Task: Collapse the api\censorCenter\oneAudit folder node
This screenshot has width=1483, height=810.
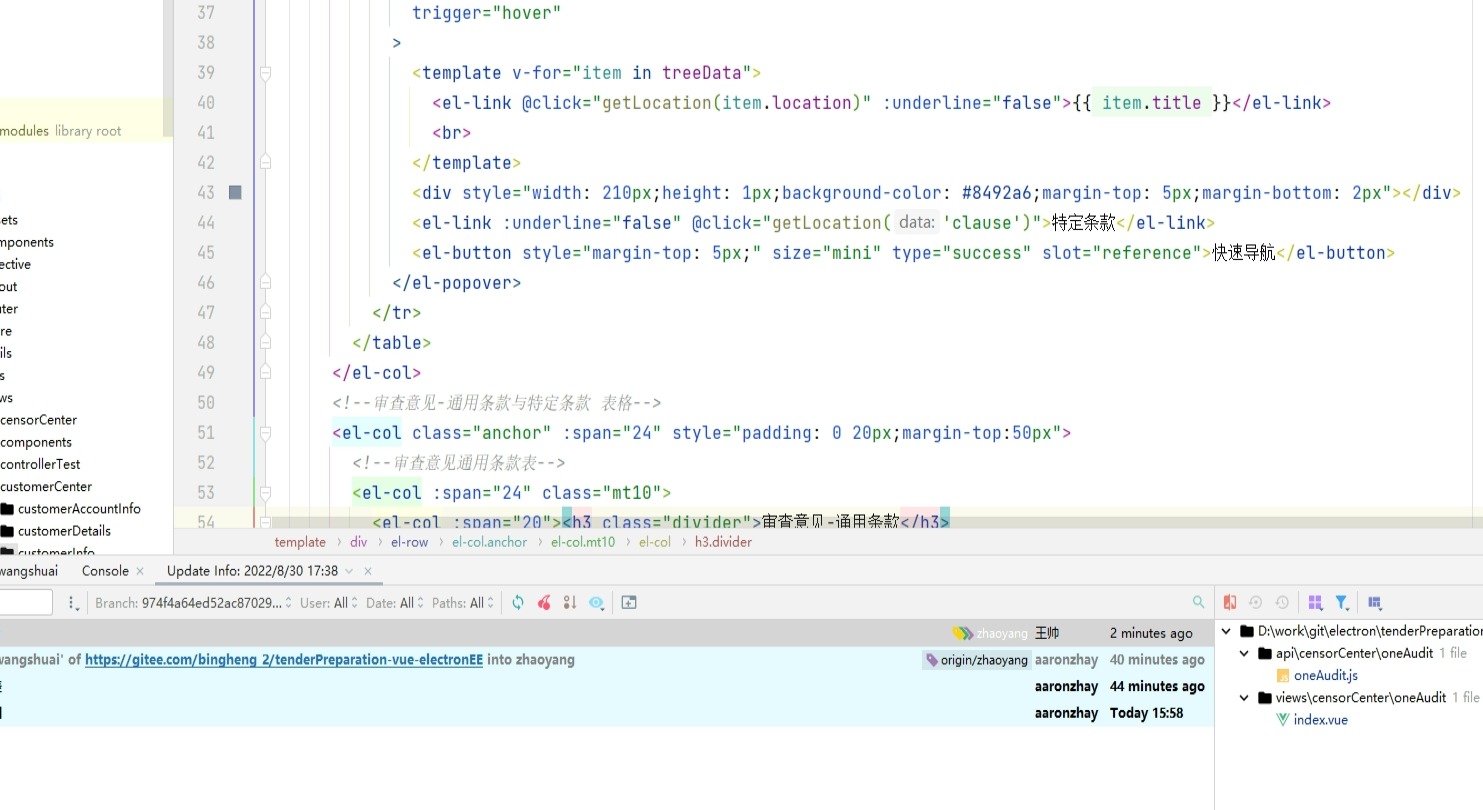Action: click(x=1245, y=654)
